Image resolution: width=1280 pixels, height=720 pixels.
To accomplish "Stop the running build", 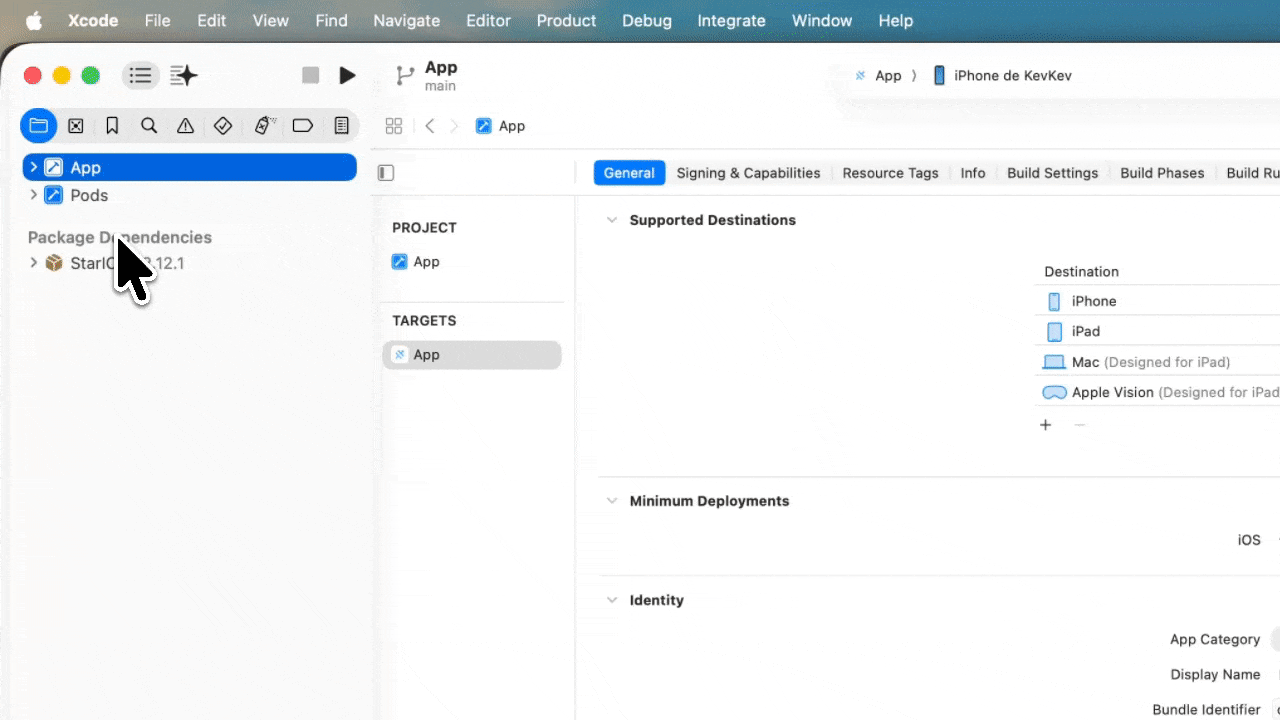I will click(x=311, y=75).
